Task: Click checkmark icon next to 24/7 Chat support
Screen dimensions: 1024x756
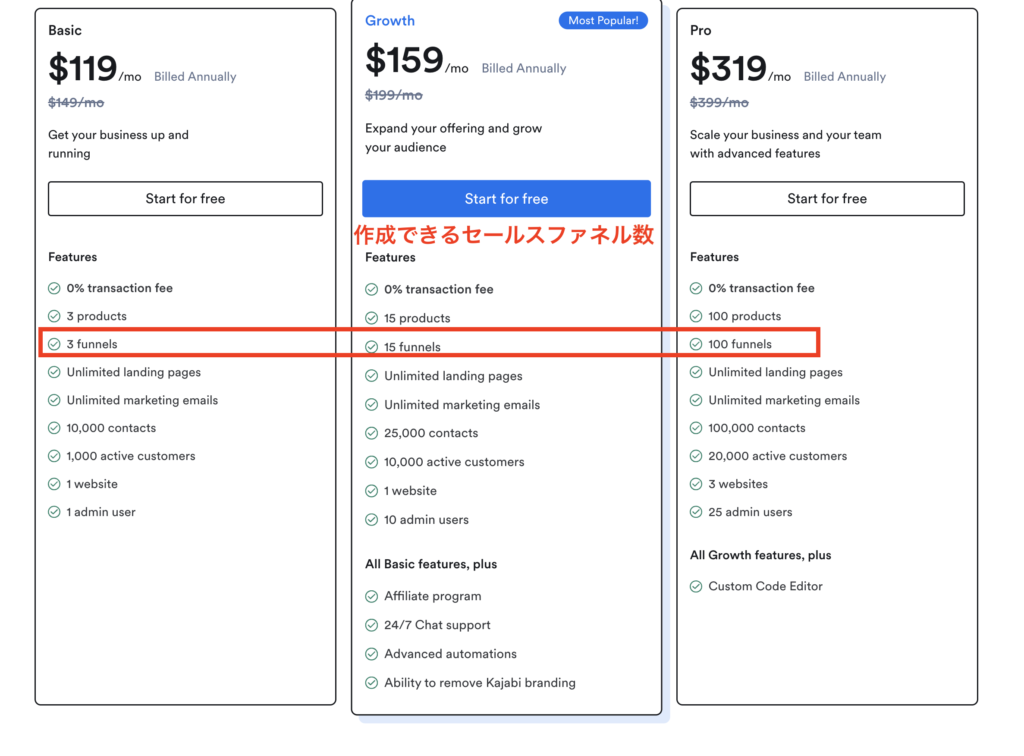Action: [x=372, y=625]
